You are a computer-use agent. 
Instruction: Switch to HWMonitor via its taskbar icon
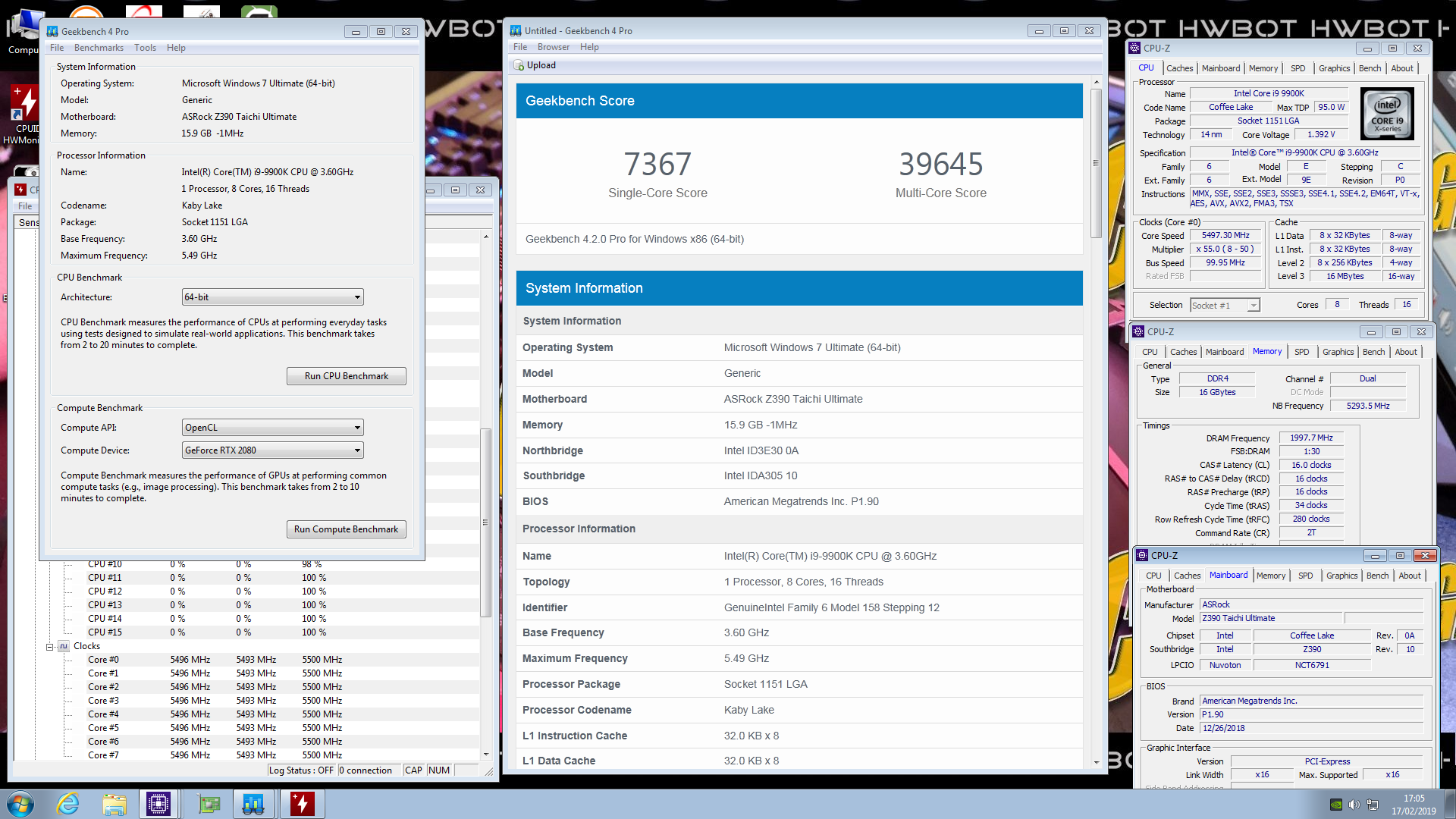click(302, 804)
